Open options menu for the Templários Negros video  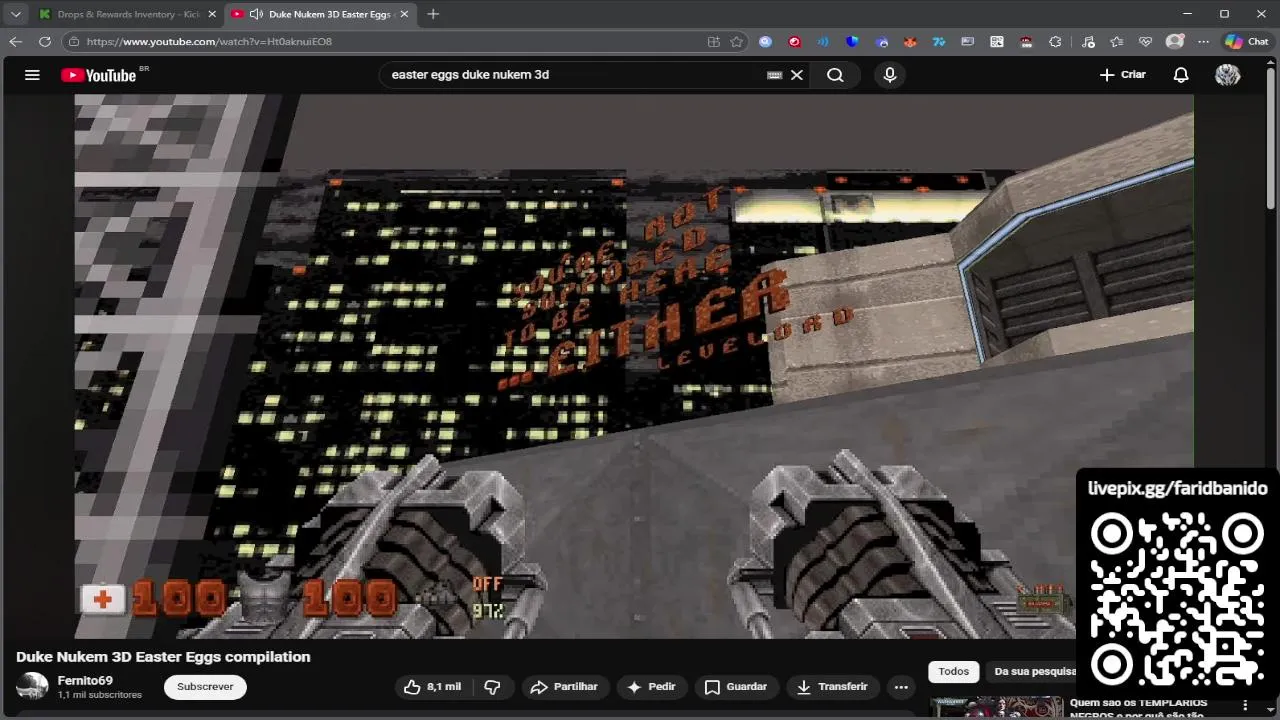pyautogui.click(x=1245, y=706)
